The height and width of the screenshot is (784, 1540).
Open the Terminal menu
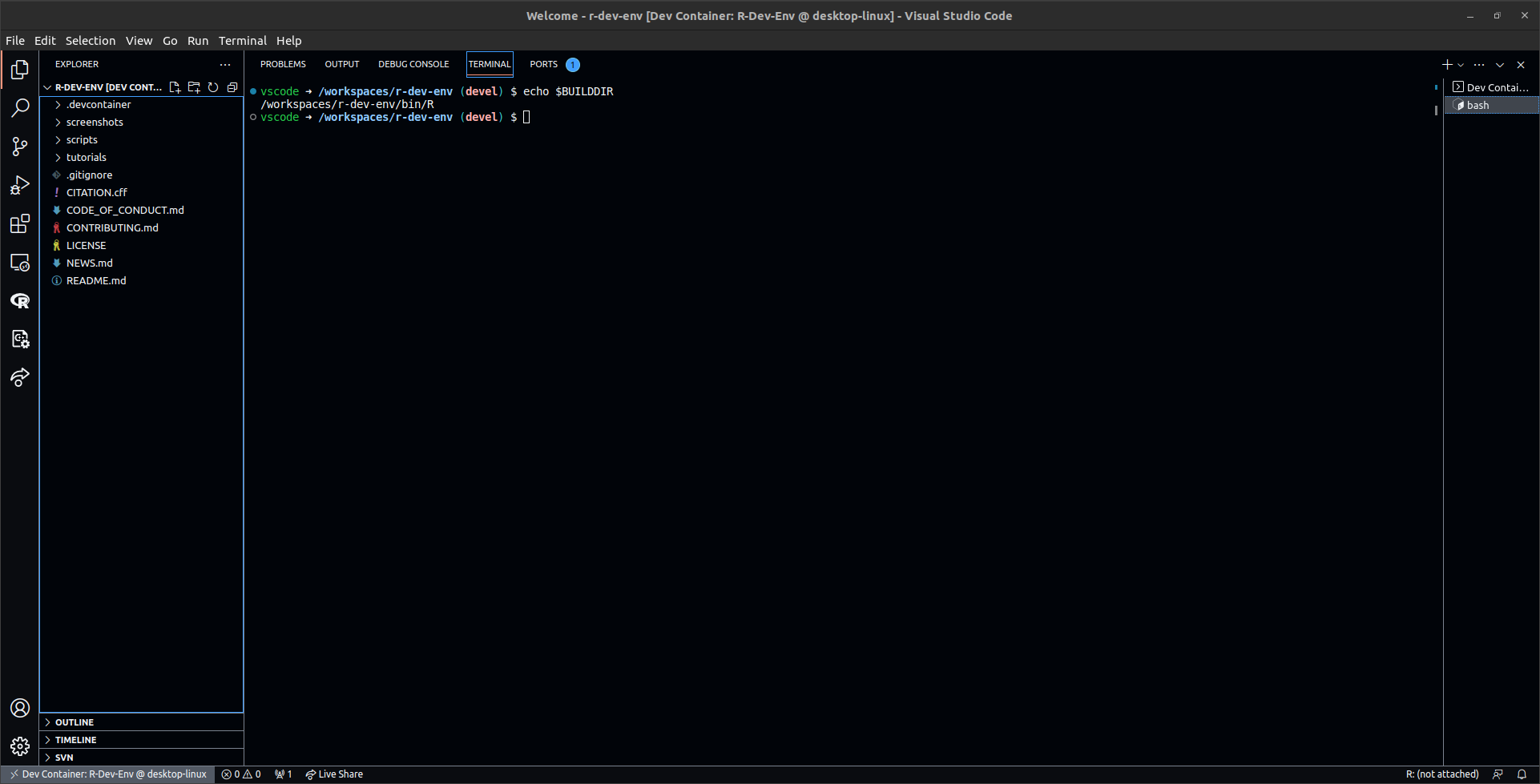pyautogui.click(x=243, y=41)
